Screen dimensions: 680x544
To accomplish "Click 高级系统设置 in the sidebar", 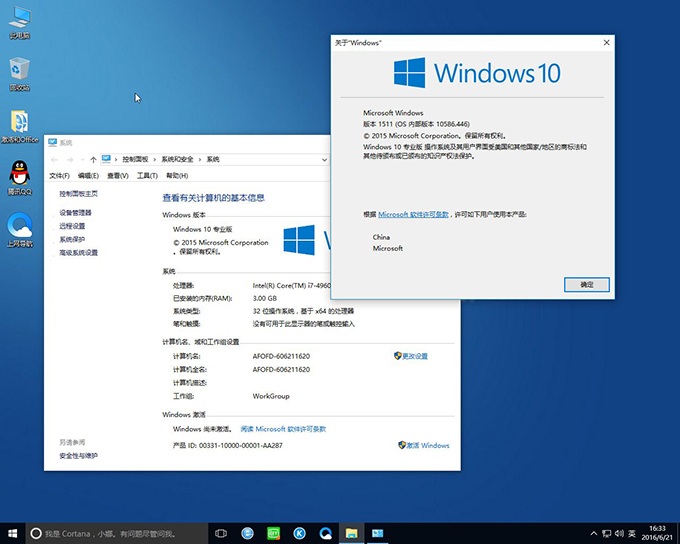I will tap(78, 253).
